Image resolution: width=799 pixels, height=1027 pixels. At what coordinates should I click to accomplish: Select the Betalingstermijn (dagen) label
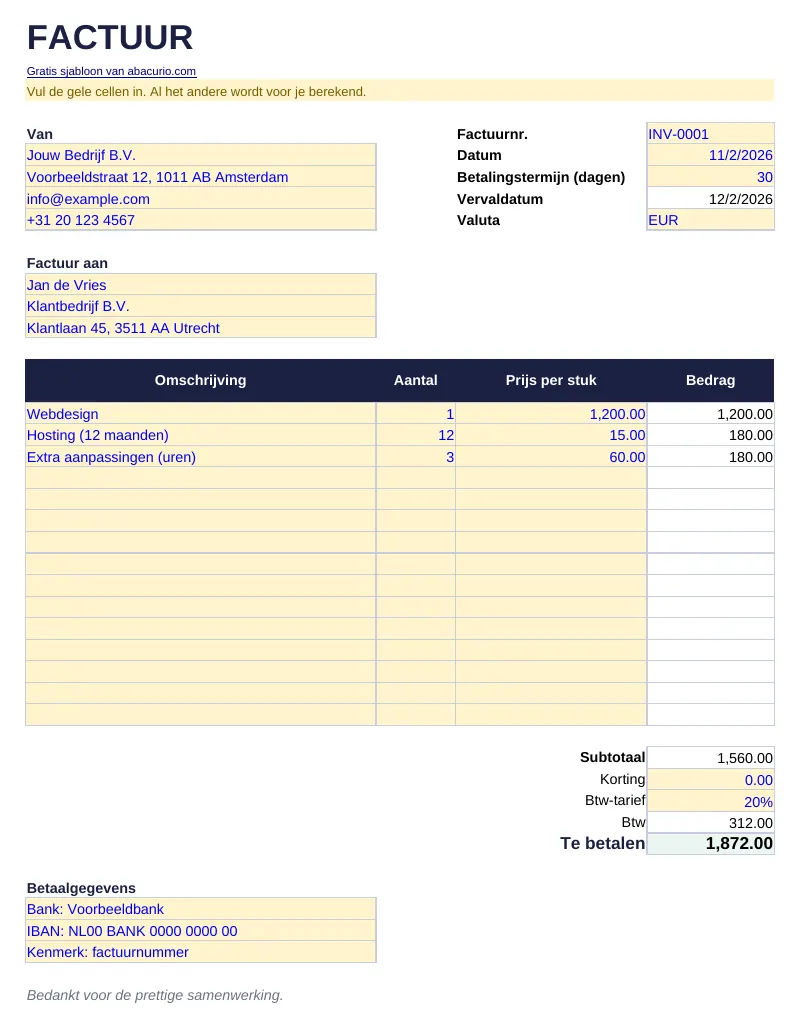[541, 177]
